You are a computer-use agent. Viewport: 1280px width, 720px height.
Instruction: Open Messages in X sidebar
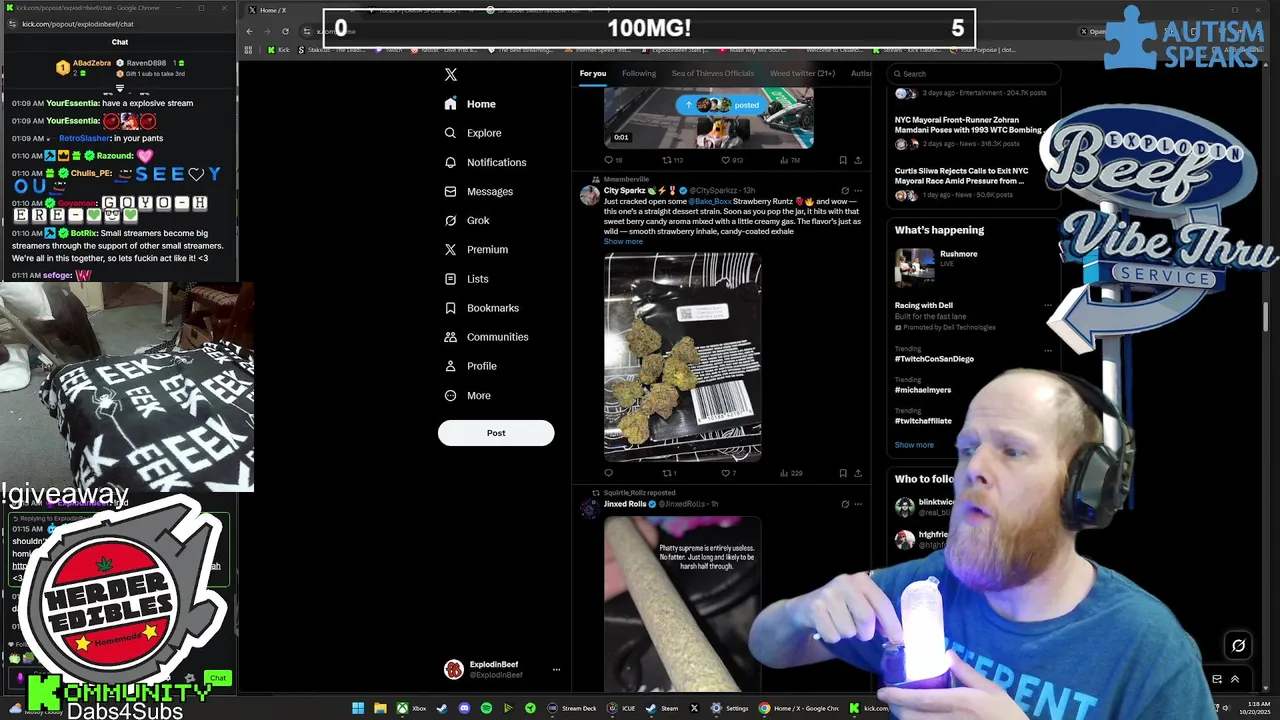click(x=479, y=191)
